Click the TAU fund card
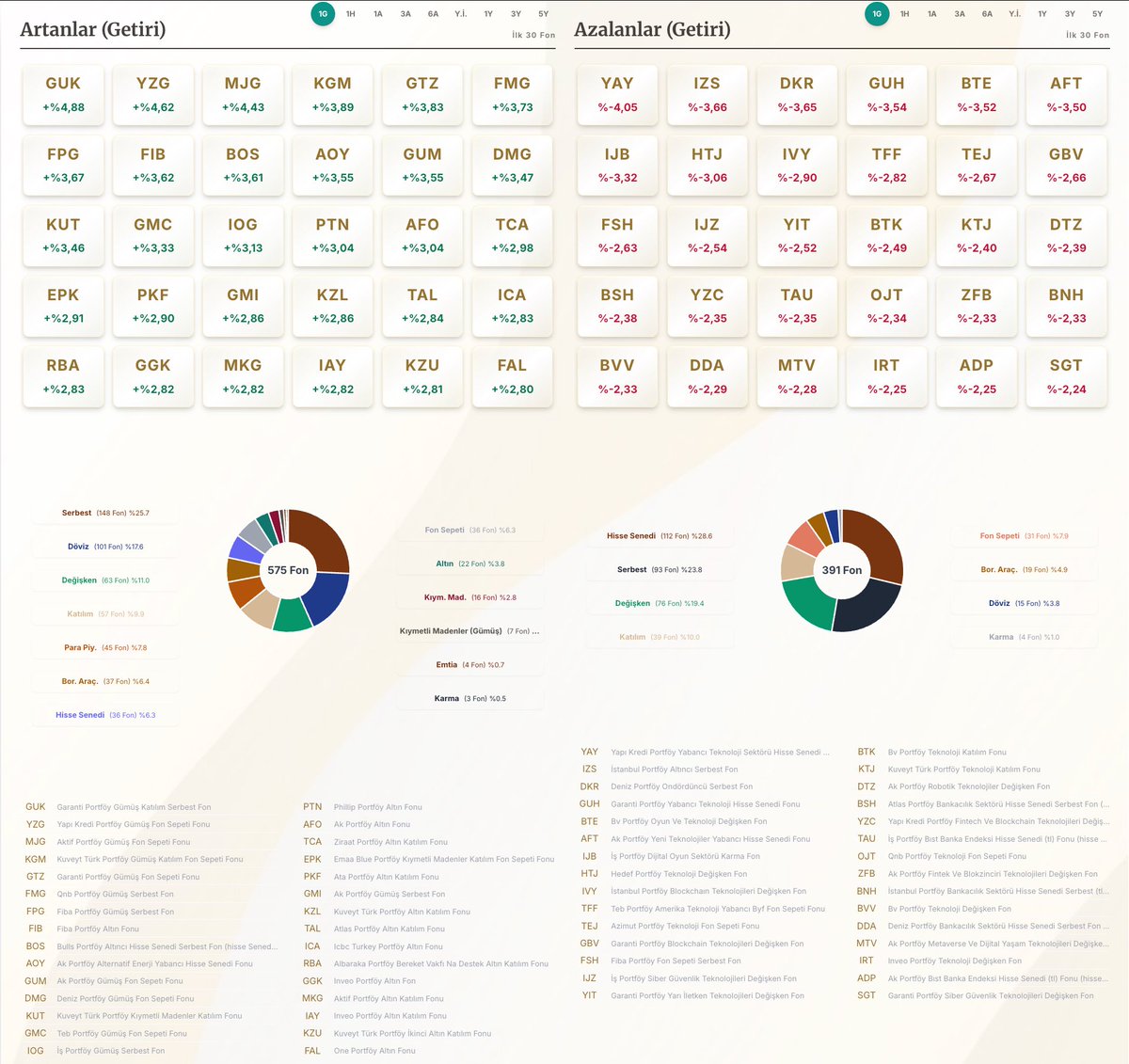The width and height of the screenshot is (1129, 1064). coord(797,306)
